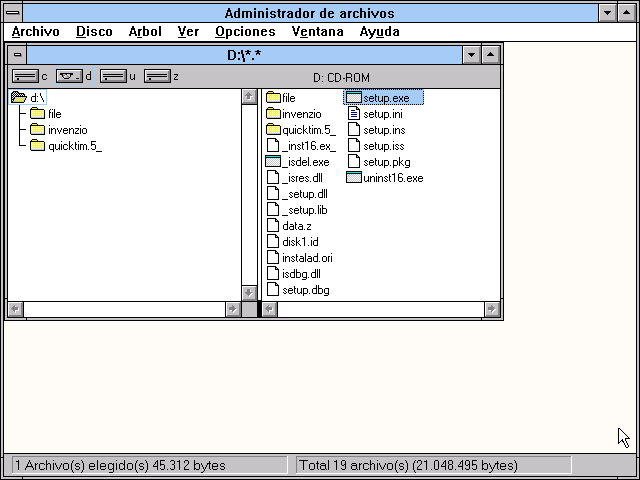Open Administrador de archivos control menu box
Screen dimensions: 640x480
point(13,13)
